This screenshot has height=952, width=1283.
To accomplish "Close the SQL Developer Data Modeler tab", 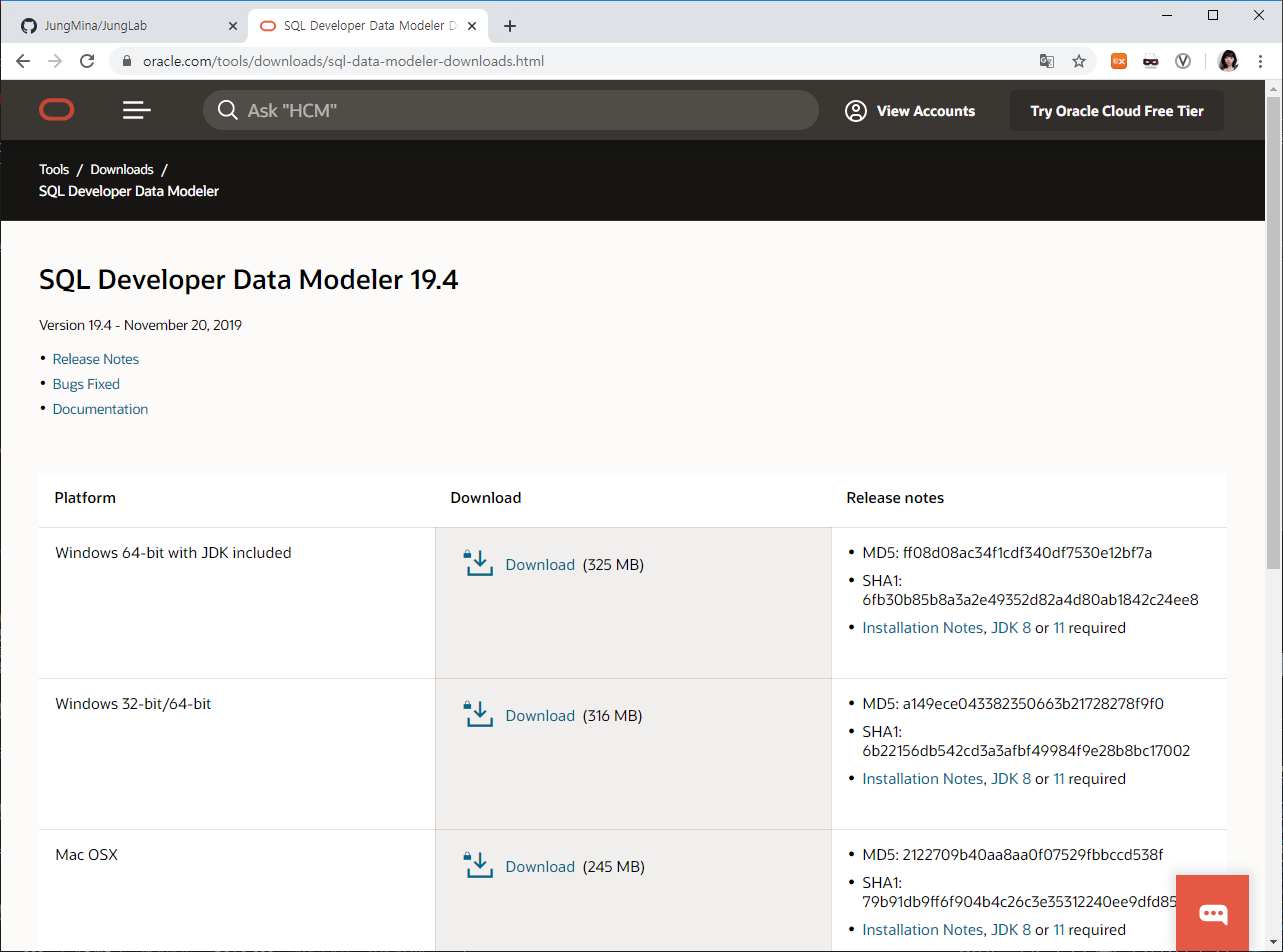I will (x=473, y=26).
